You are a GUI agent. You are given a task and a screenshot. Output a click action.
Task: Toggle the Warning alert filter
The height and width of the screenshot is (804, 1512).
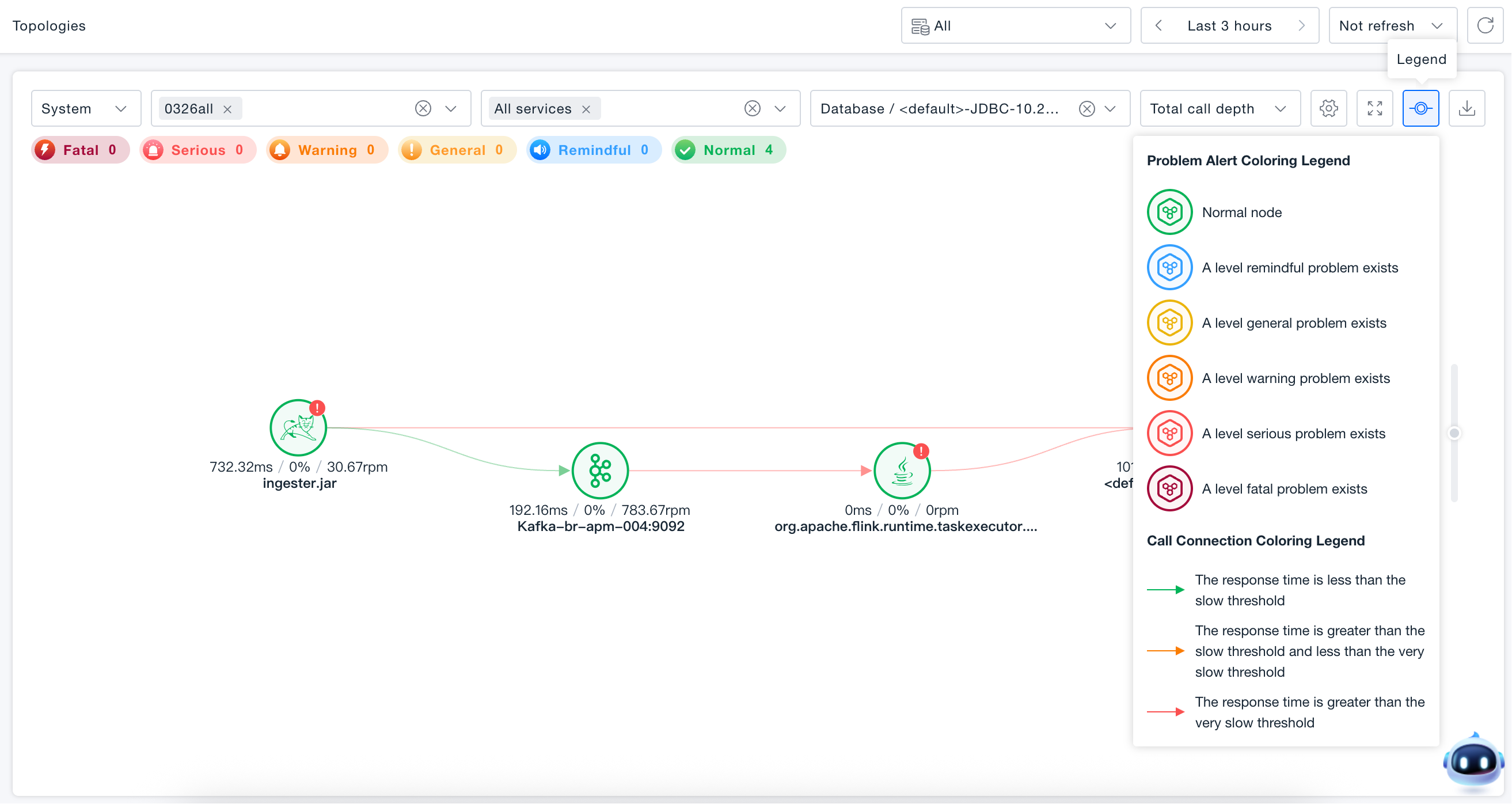(x=327, y=150)
